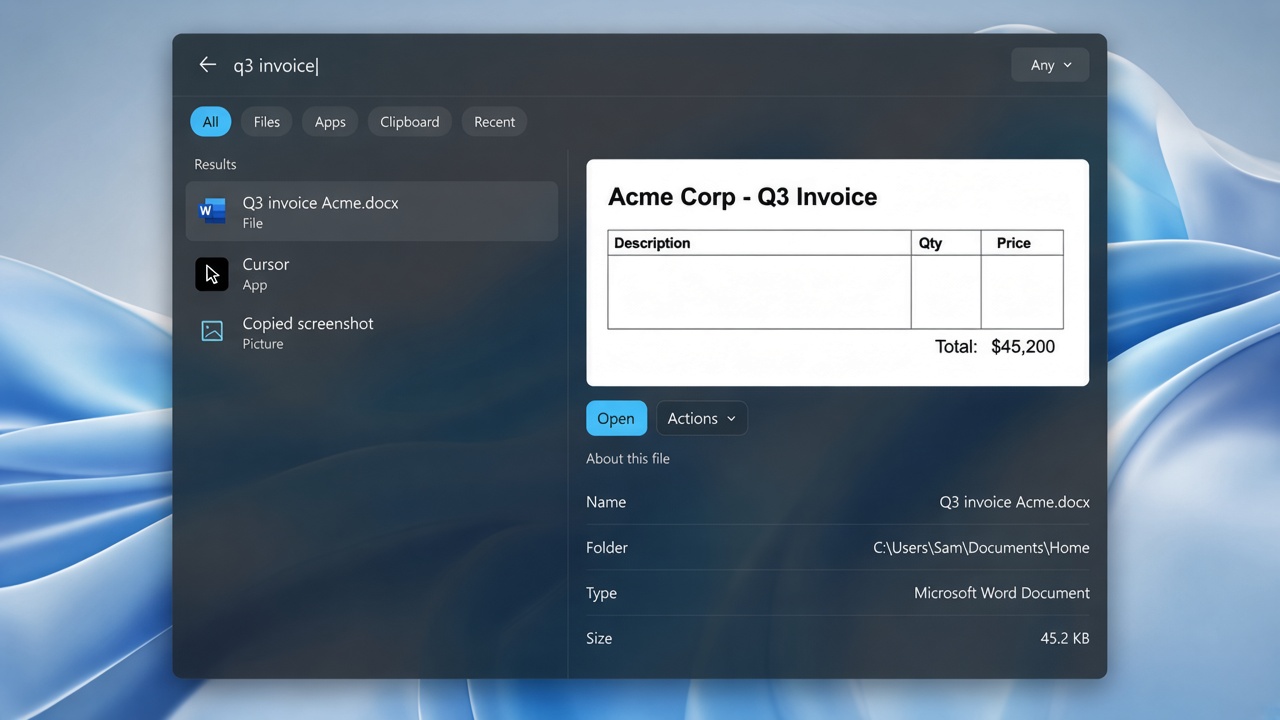Click the Results section label
This screenshot has height=720, width=1280.
click(215, 164)
